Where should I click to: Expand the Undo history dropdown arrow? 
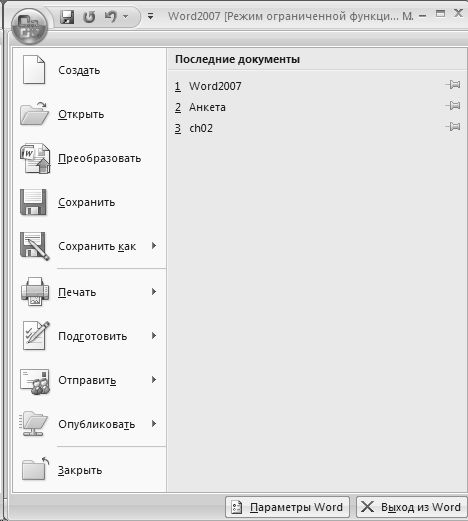pos(126,16)
